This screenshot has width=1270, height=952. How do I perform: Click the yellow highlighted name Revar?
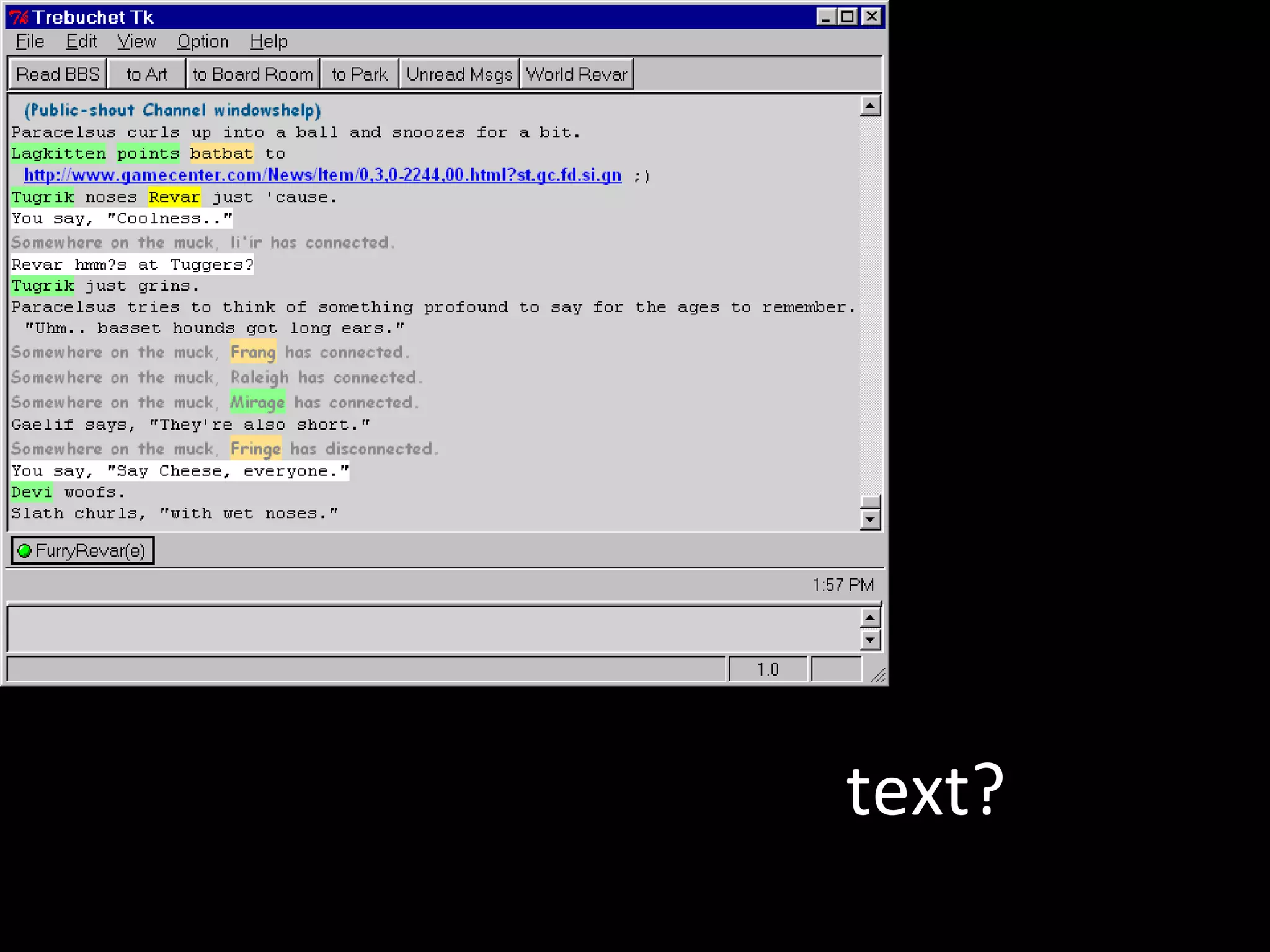tap(174, 197)
